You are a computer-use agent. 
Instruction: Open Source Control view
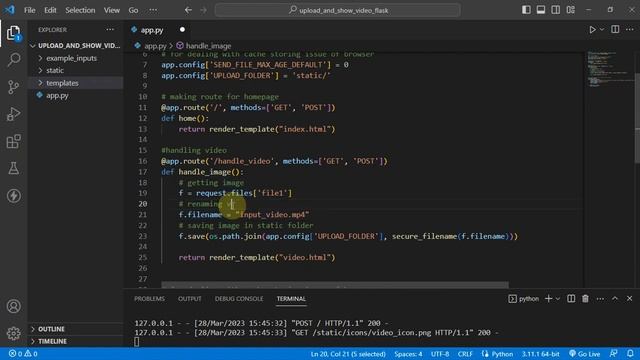13,87
